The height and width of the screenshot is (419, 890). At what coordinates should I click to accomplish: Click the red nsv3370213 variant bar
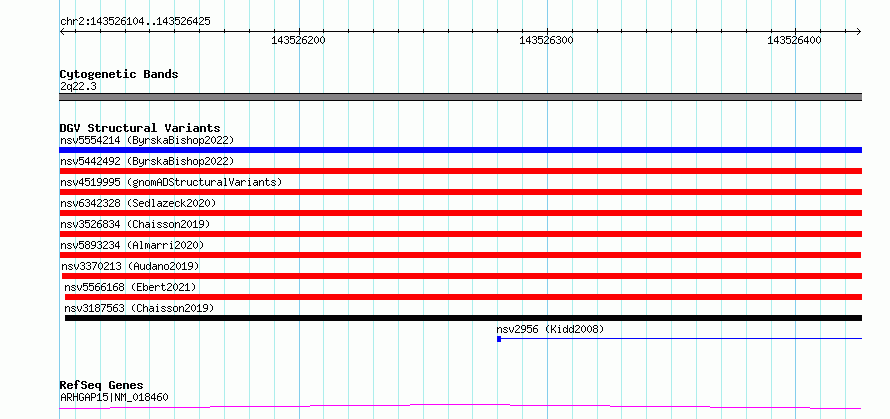[461, 276]
